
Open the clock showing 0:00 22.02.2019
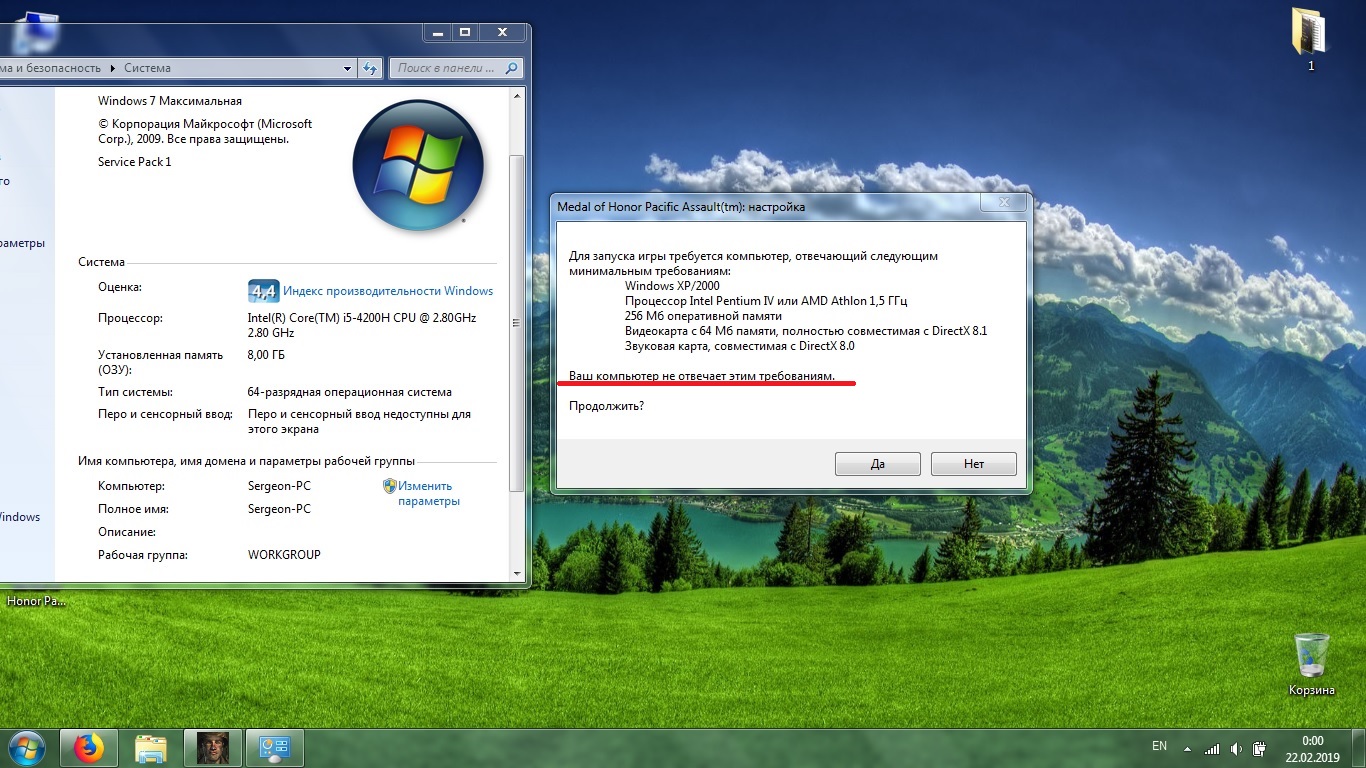[x=1312, y=748]
